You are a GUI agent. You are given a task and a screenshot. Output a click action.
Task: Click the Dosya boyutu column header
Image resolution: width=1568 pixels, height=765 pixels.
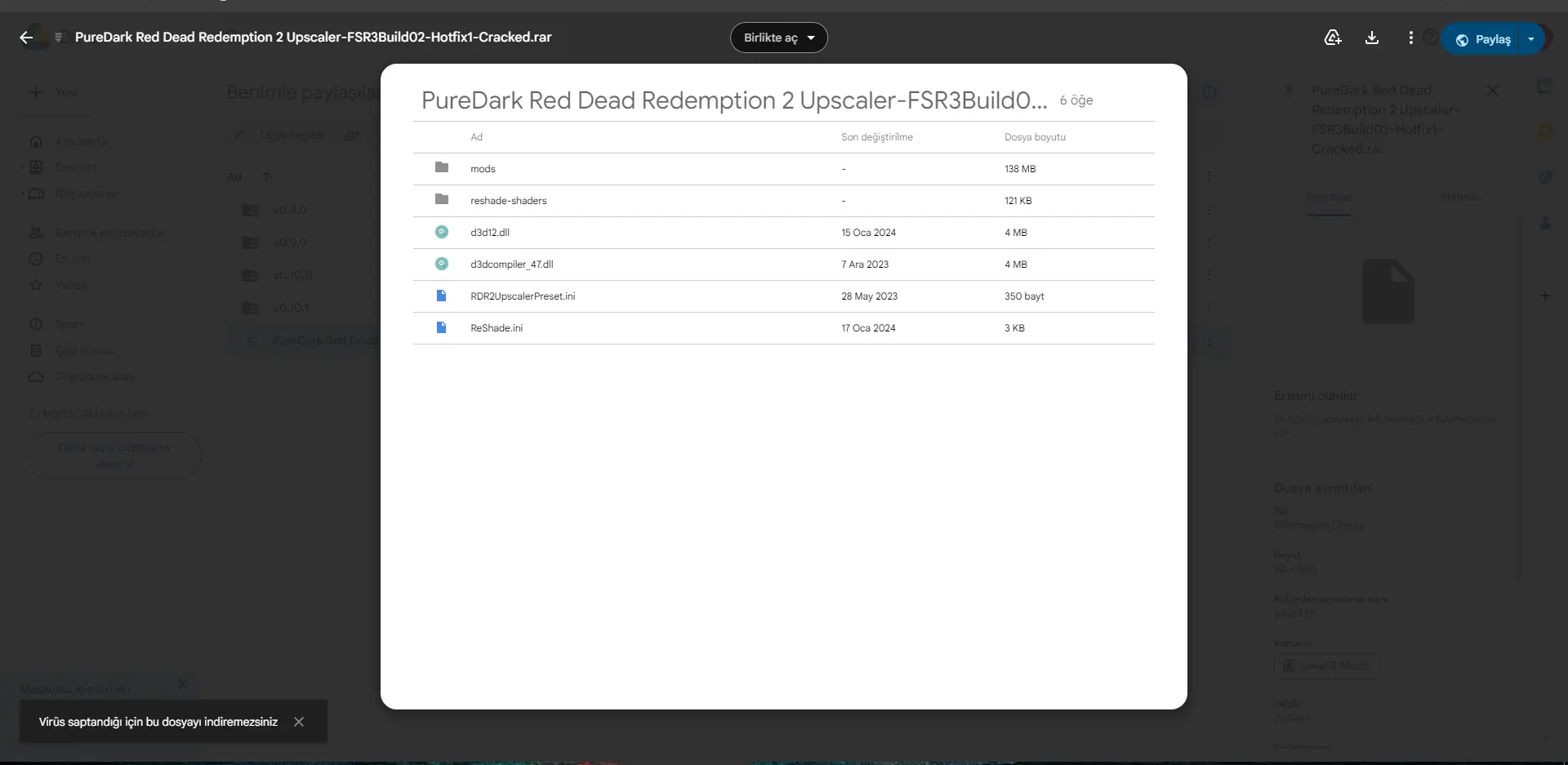coord(1035,137)
